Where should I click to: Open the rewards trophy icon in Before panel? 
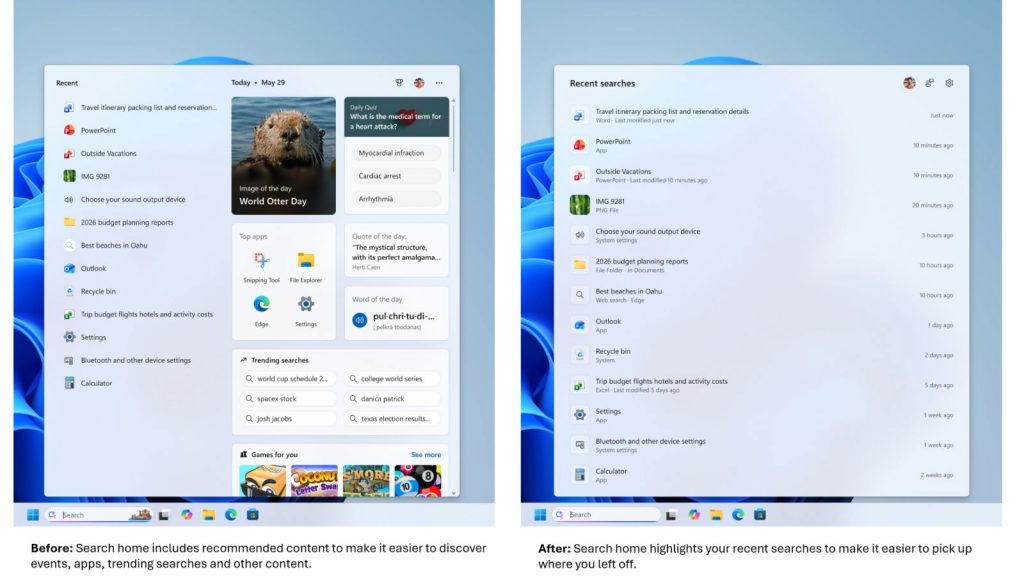(x=399, y=83)
